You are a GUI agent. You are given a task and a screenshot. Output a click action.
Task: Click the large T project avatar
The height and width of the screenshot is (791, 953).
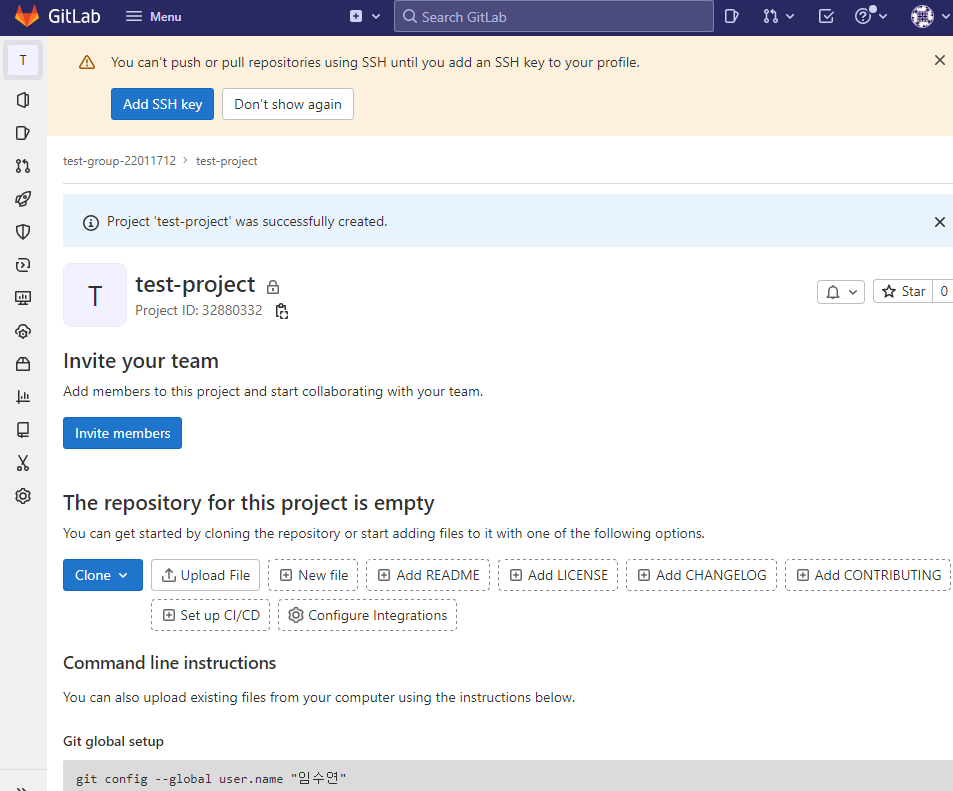[95, 295]
